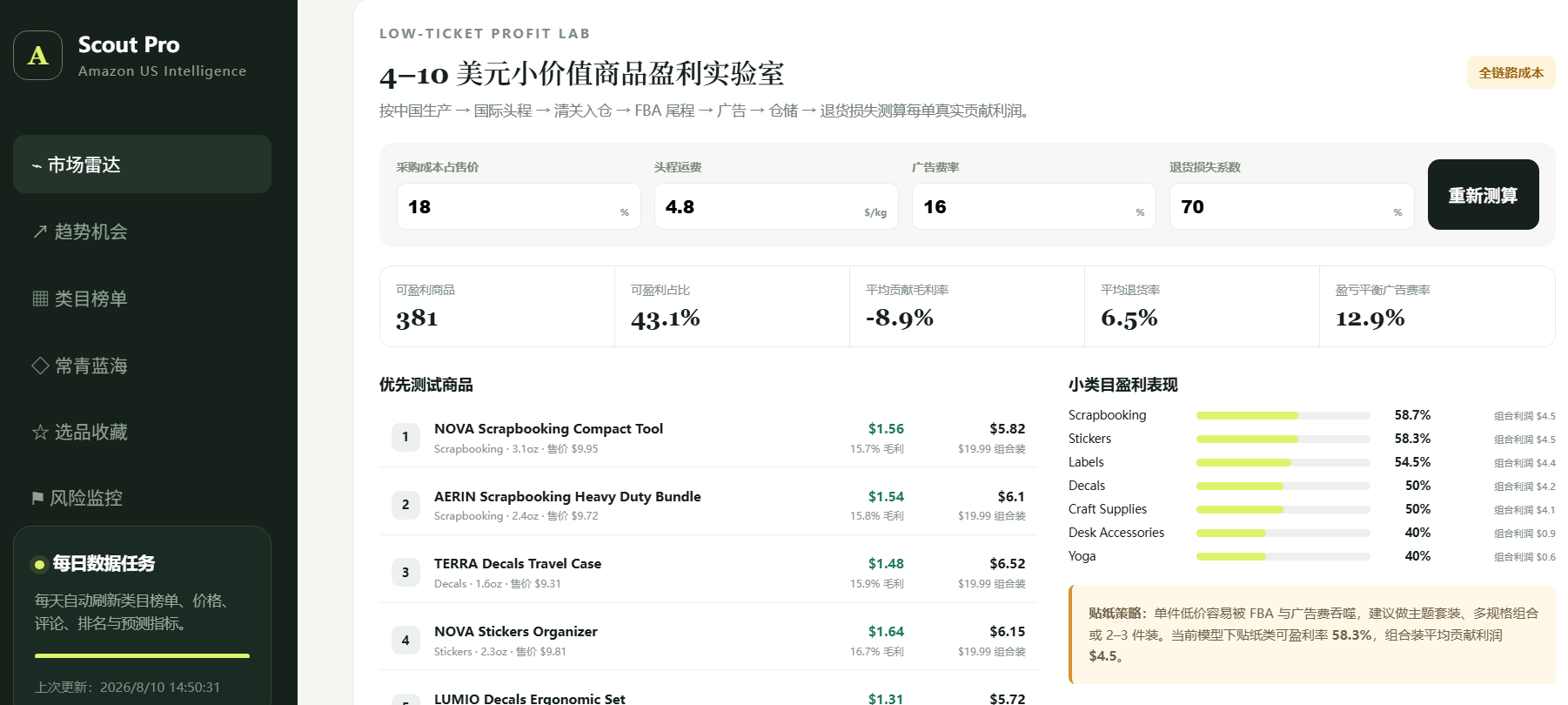The image size is (1568, 705).
Task: Click the Decals profit rate bar
Action: [x=1283, y=487]
